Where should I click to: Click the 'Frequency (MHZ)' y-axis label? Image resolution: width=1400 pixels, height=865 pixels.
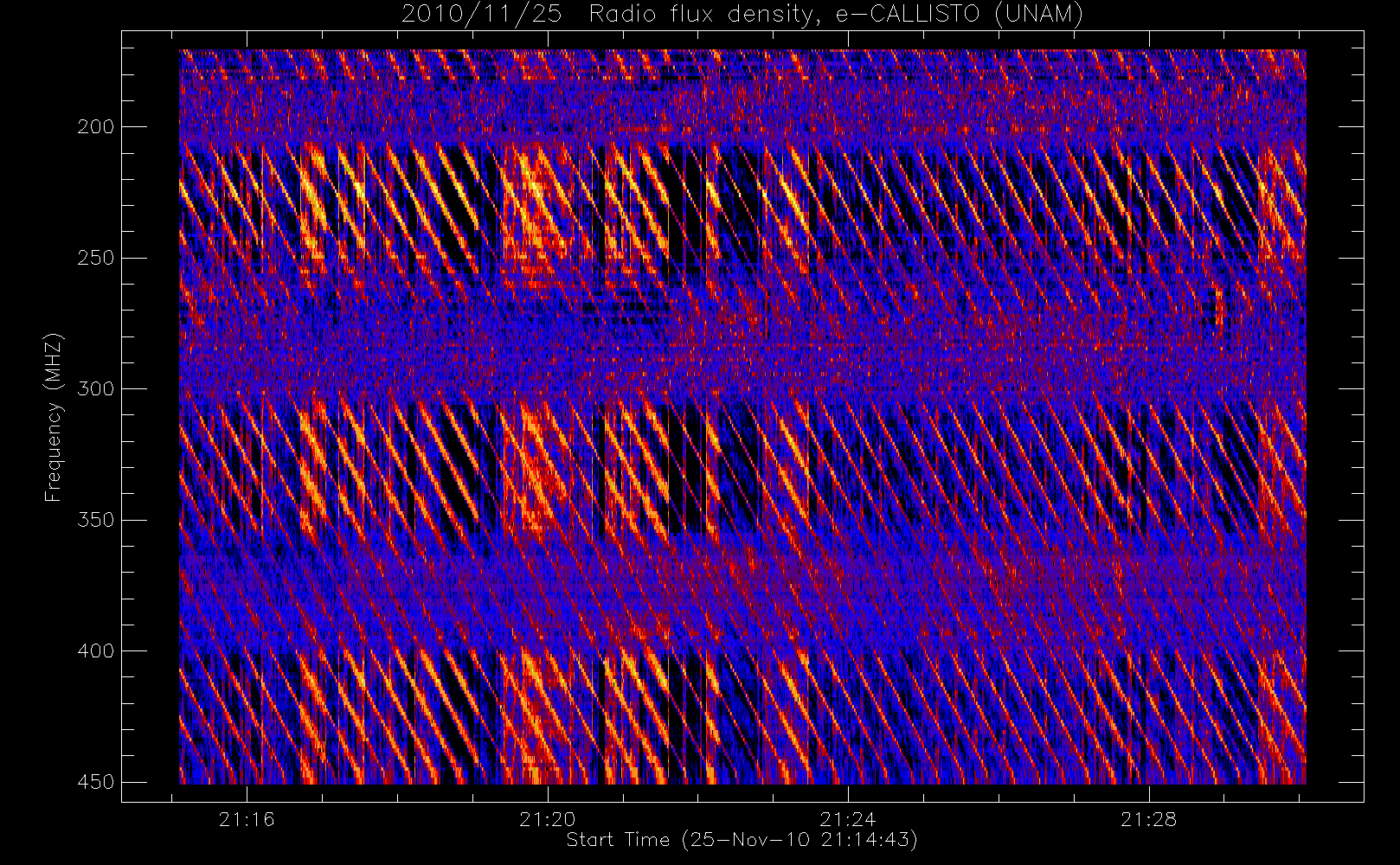pyautogui.click(x=54, y=417)
